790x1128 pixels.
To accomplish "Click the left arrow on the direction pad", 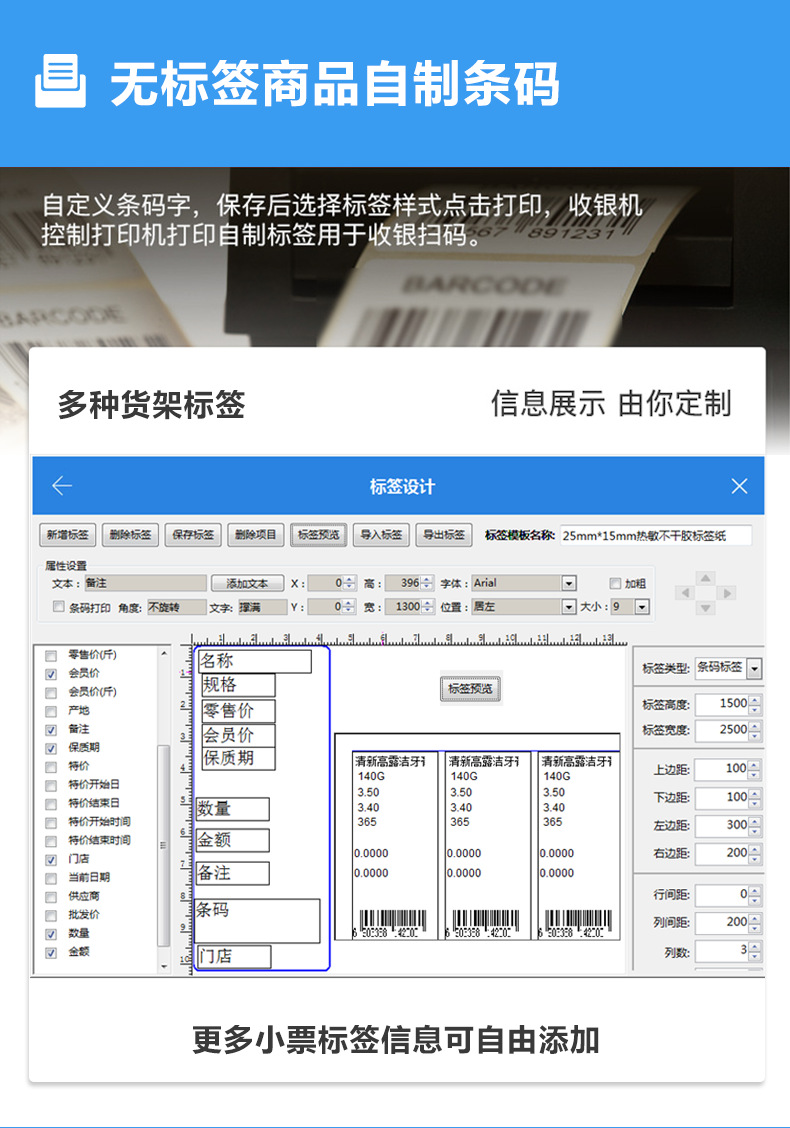I will coord(685,593).
